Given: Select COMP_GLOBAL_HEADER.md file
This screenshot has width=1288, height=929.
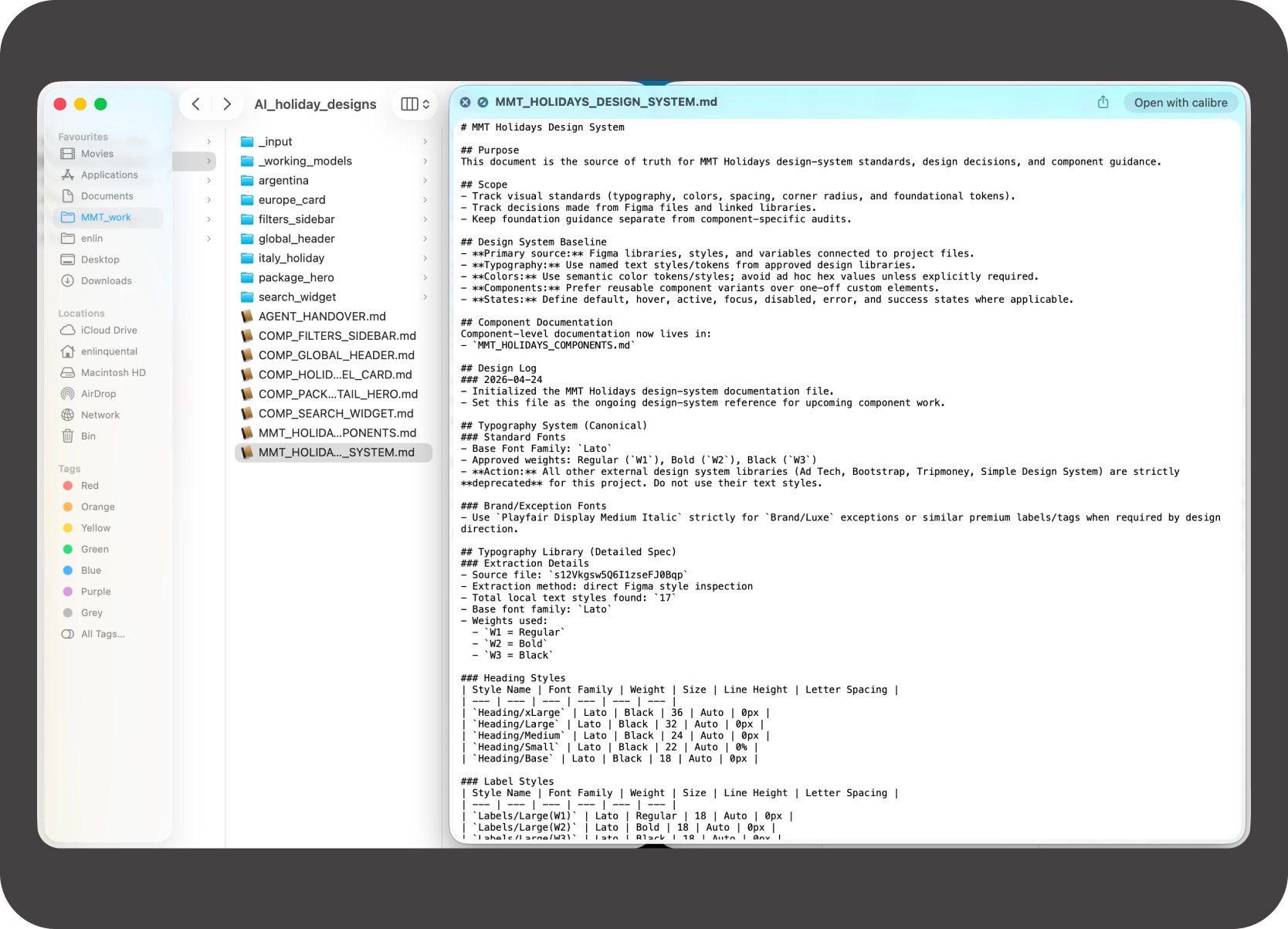Looking at the screenshot, I should 334,355.
